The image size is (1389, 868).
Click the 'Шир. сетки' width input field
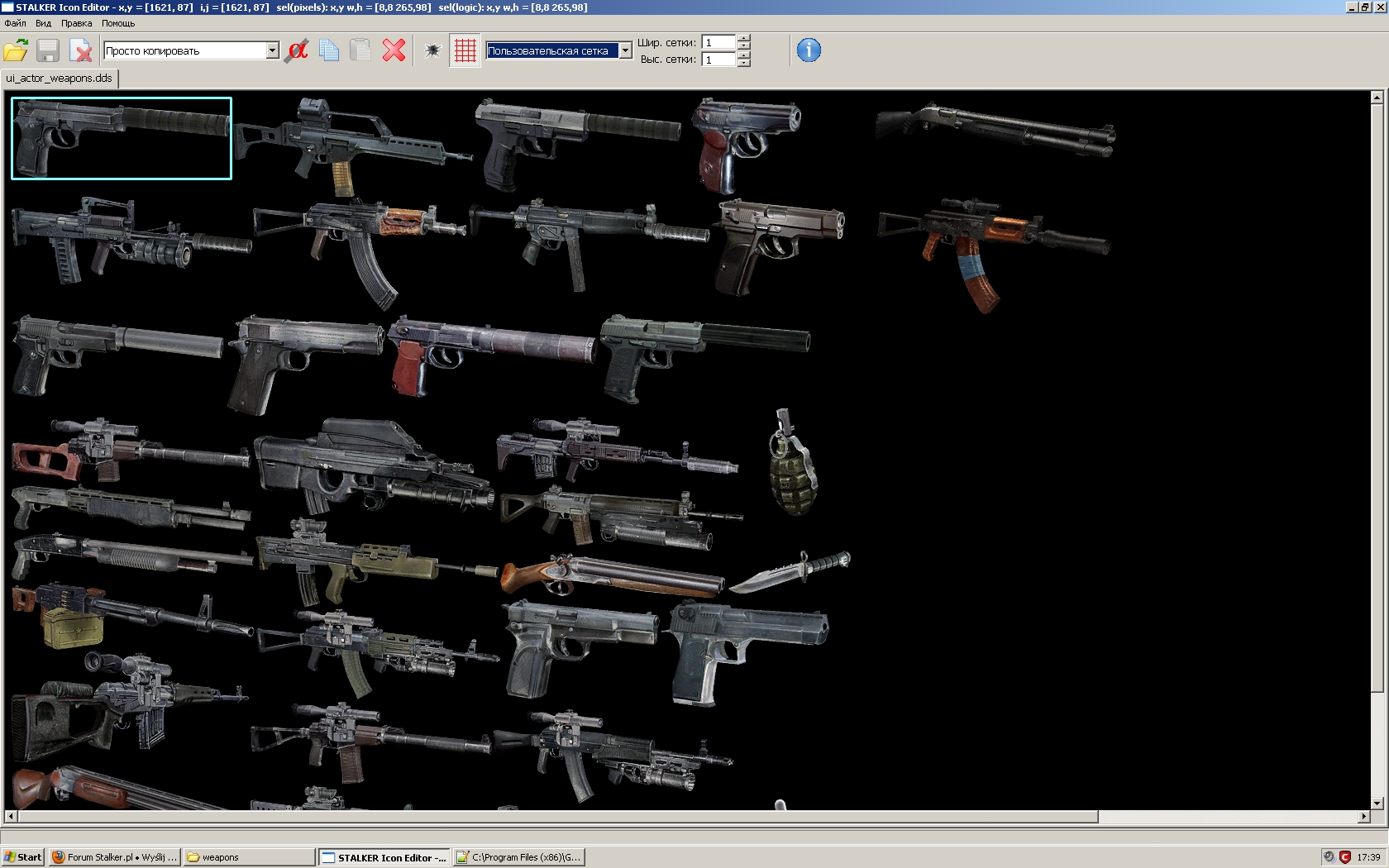(718, 42)
